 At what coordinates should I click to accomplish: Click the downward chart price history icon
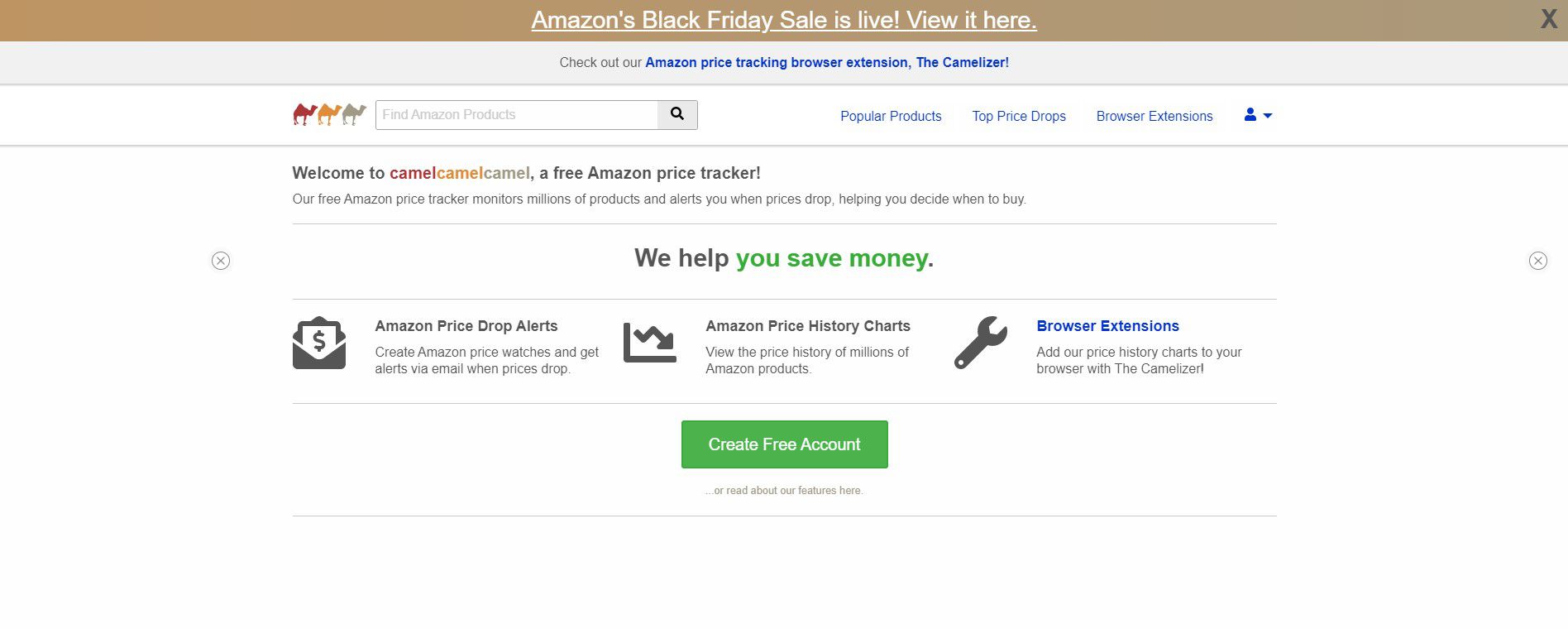[650, 343]
